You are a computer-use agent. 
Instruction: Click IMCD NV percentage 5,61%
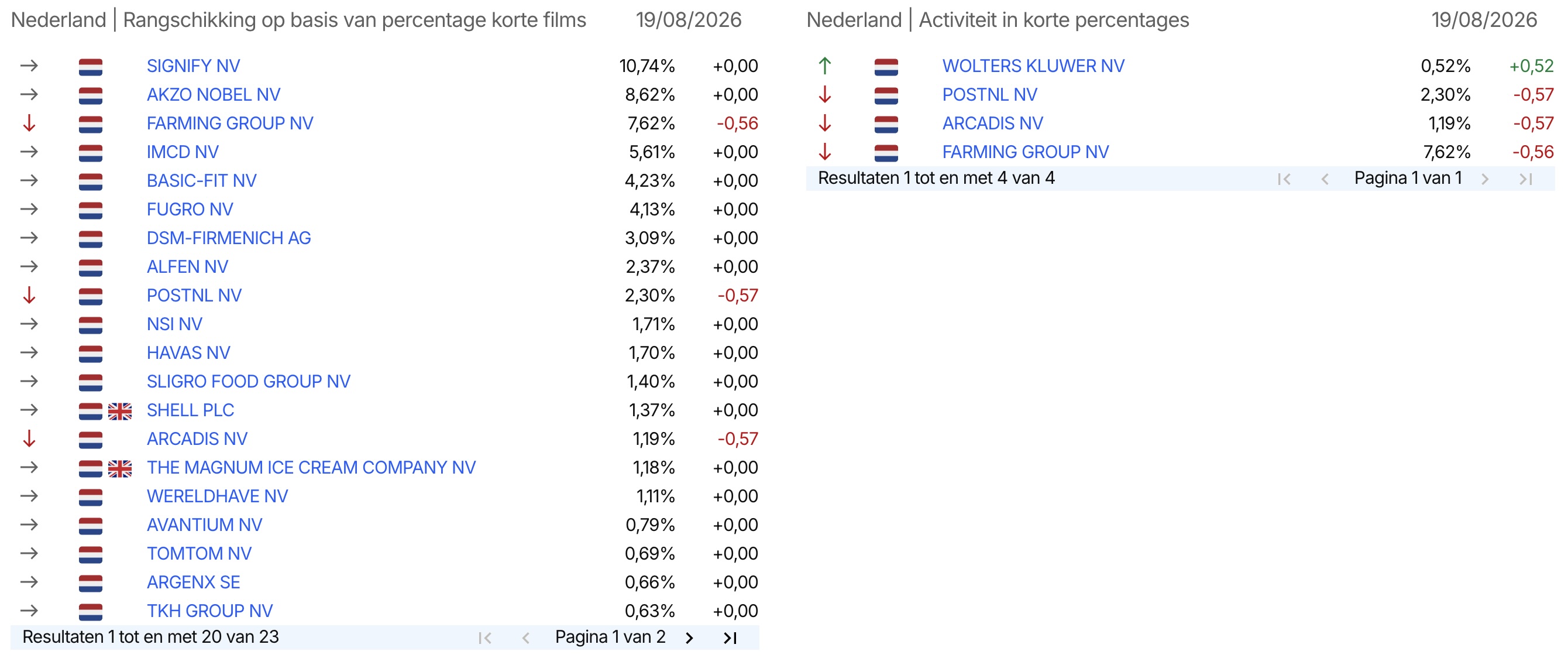tap(652, 152)
